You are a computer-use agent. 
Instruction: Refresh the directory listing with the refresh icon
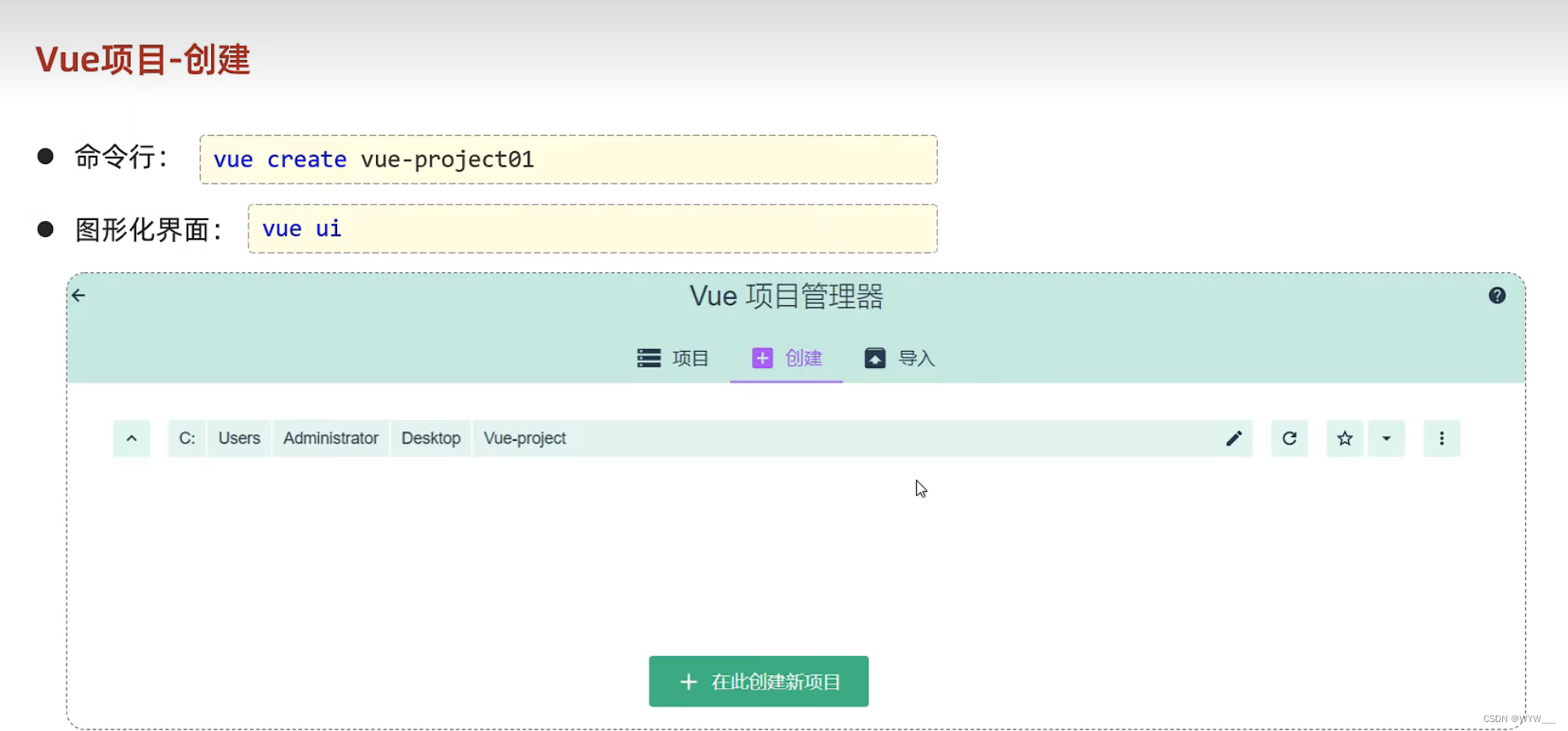tap(1289, 438)
